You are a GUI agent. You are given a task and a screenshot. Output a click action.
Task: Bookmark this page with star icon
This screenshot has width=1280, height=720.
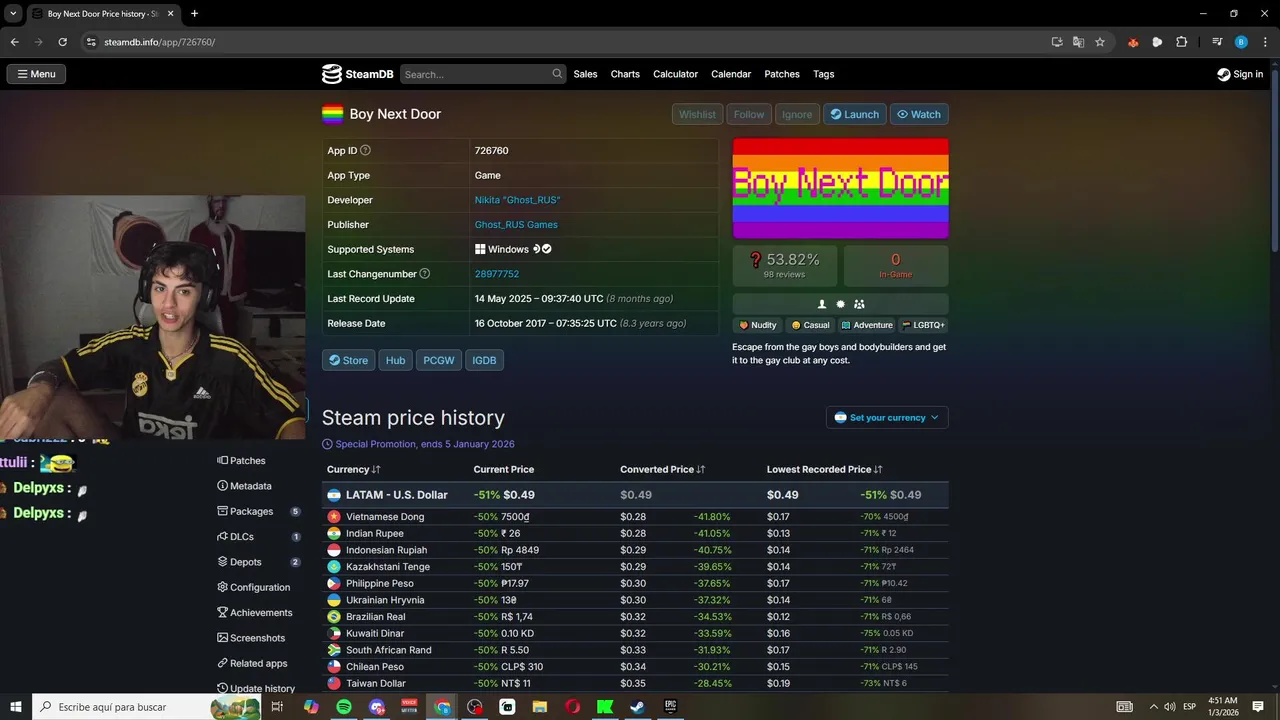coord(1100,42)
